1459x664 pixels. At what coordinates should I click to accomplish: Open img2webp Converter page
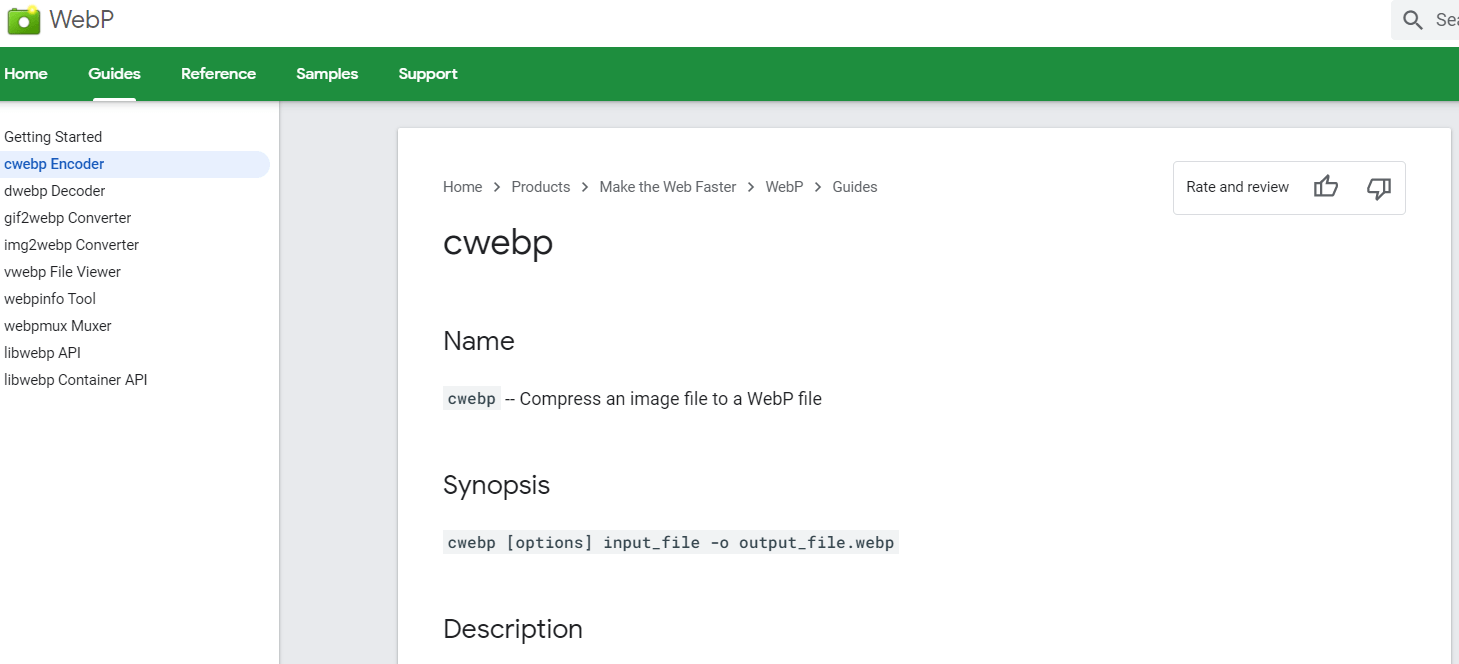tap(71, 245)
